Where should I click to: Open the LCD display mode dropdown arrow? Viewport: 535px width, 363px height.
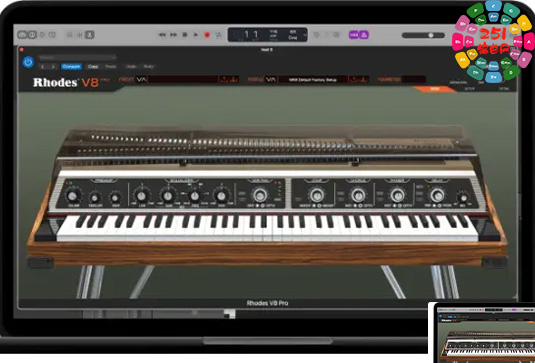click(305, 35)
